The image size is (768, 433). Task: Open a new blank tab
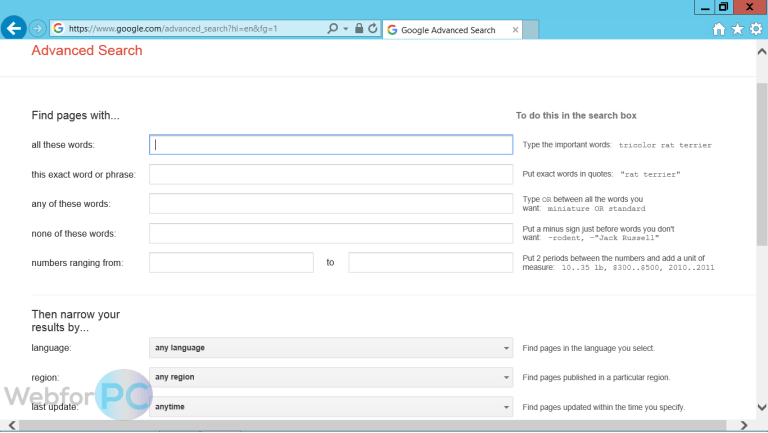[530, 29]
